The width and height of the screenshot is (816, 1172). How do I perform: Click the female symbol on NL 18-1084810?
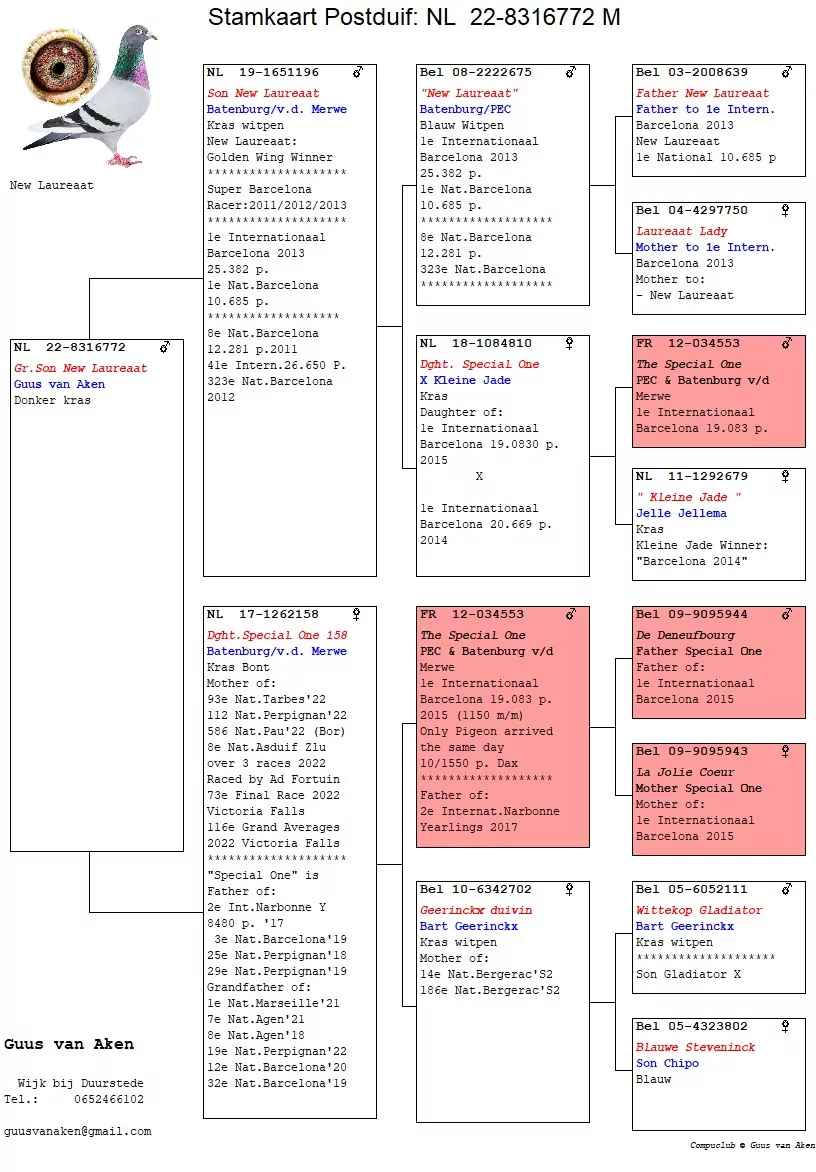pyautogui.click(x=569, y=343)
